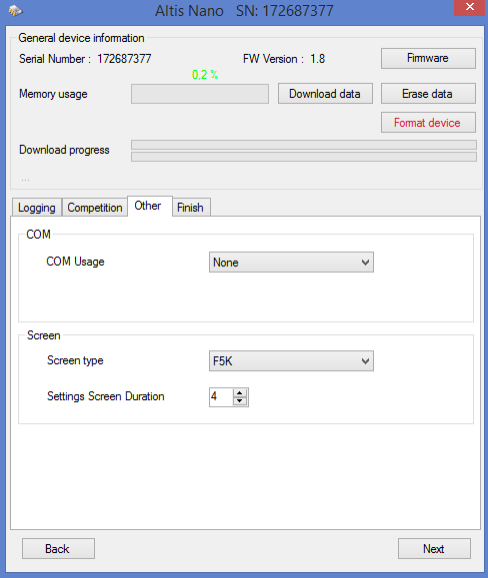Image resolution: width=488 pixels, height=578 pixels.
Task: Switch to the Competition tab
Action: [x=95, y=208]
